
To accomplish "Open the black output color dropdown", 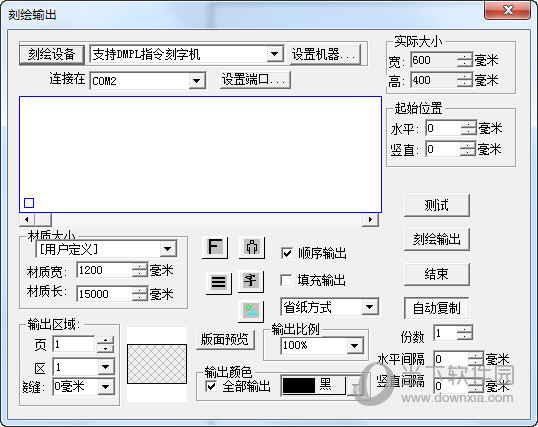I will pyautogui.click(x=355, y=386).
